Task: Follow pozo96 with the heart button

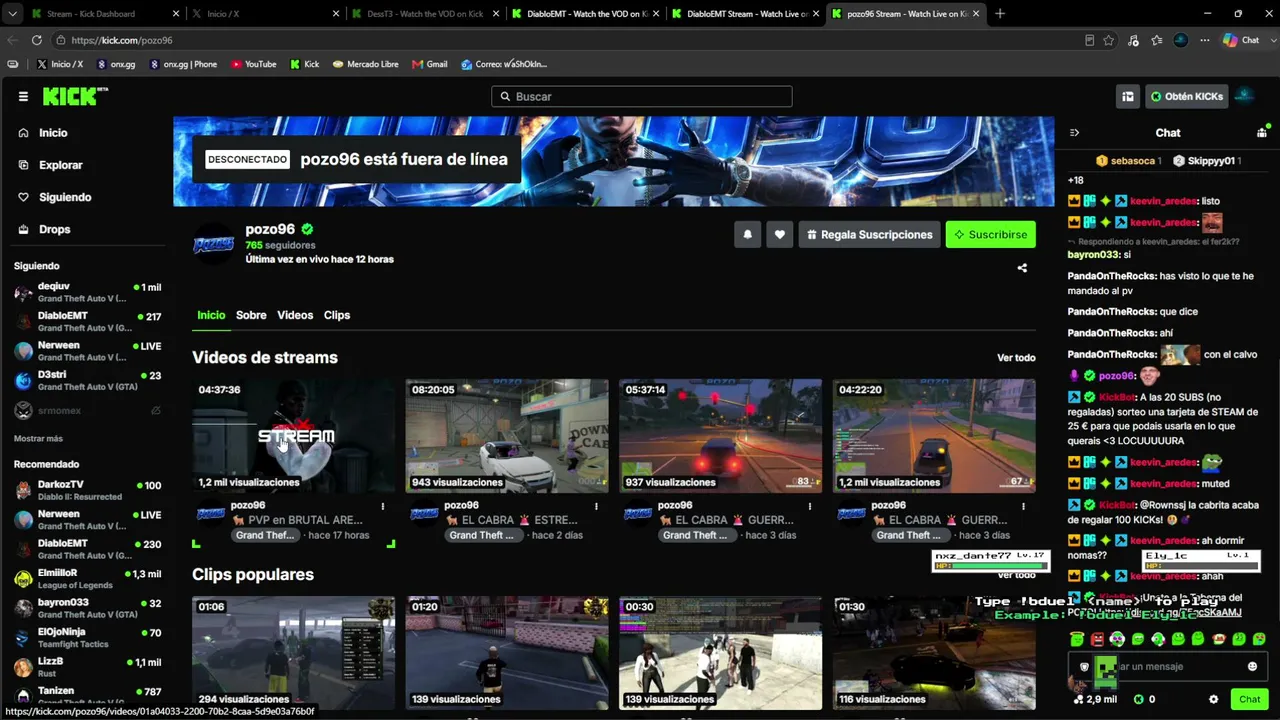Action: coord(780,235)
